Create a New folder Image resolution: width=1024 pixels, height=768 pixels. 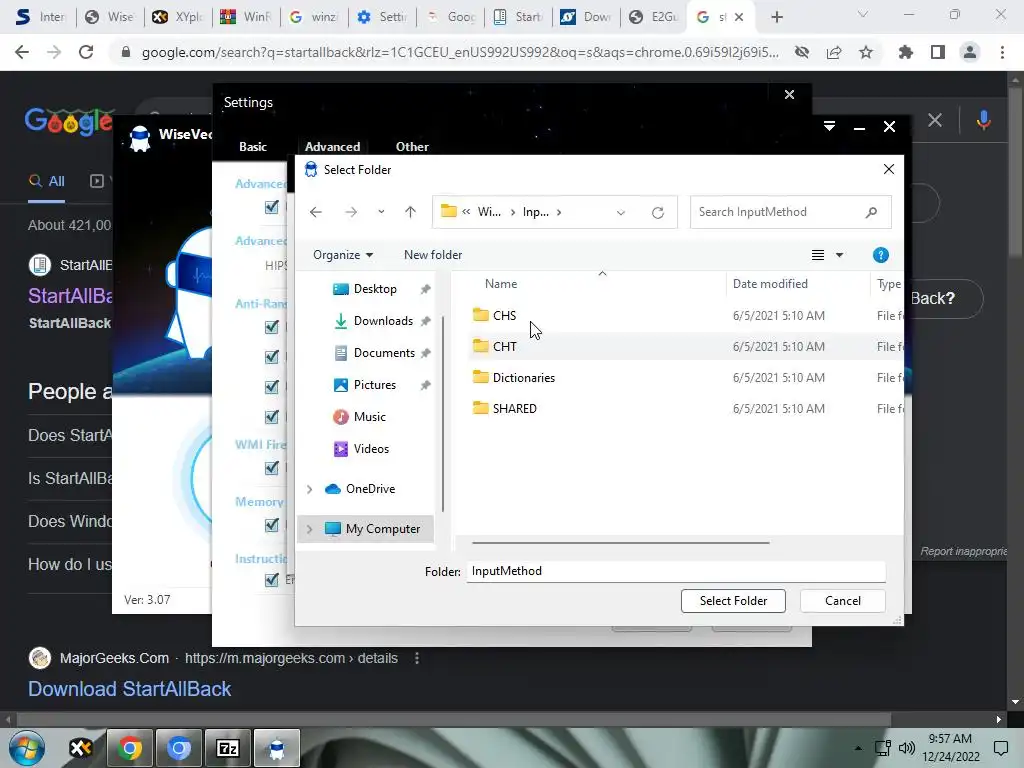[432, 255]
